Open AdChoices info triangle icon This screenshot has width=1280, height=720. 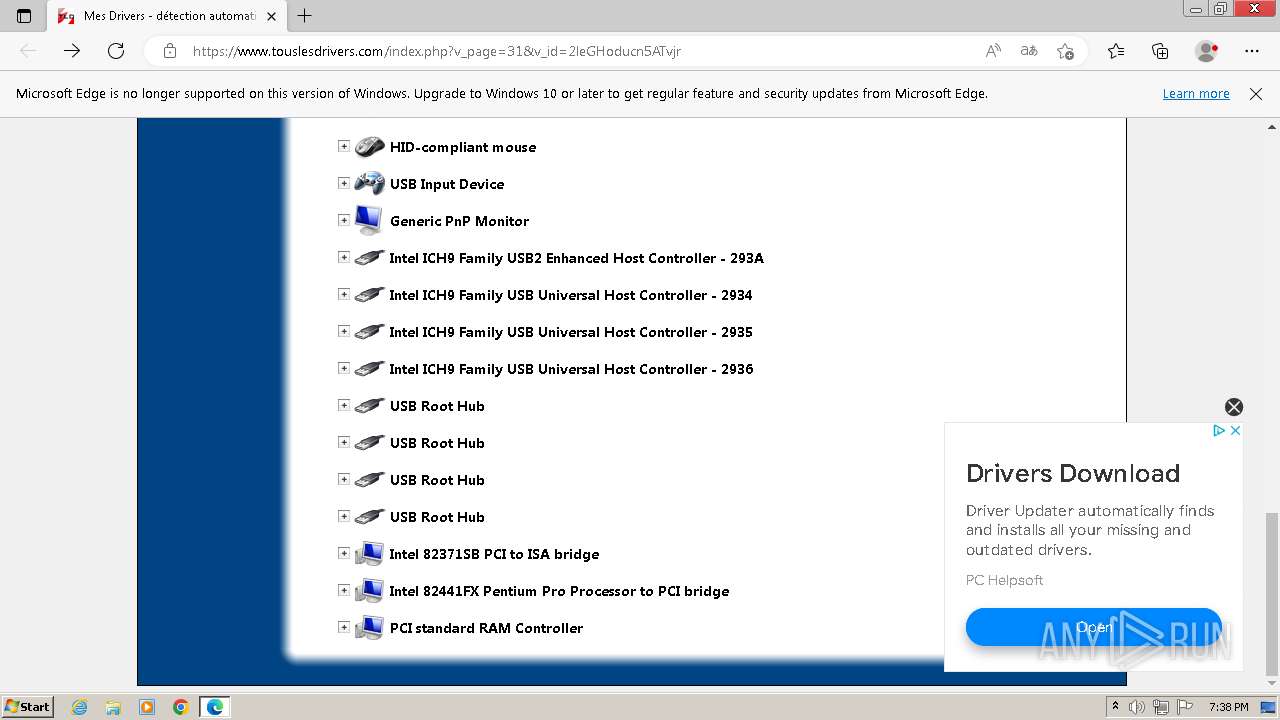pyautogui.click(x=1219, y=430)
